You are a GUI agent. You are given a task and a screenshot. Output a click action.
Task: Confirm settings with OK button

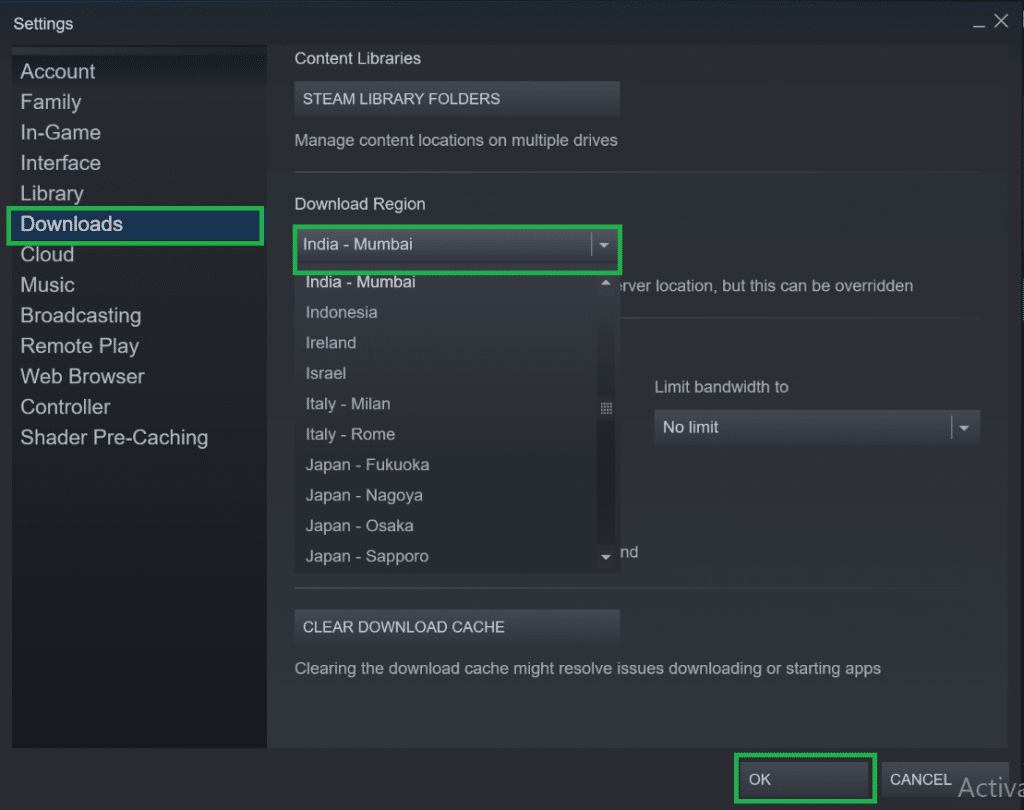(805, 779)
